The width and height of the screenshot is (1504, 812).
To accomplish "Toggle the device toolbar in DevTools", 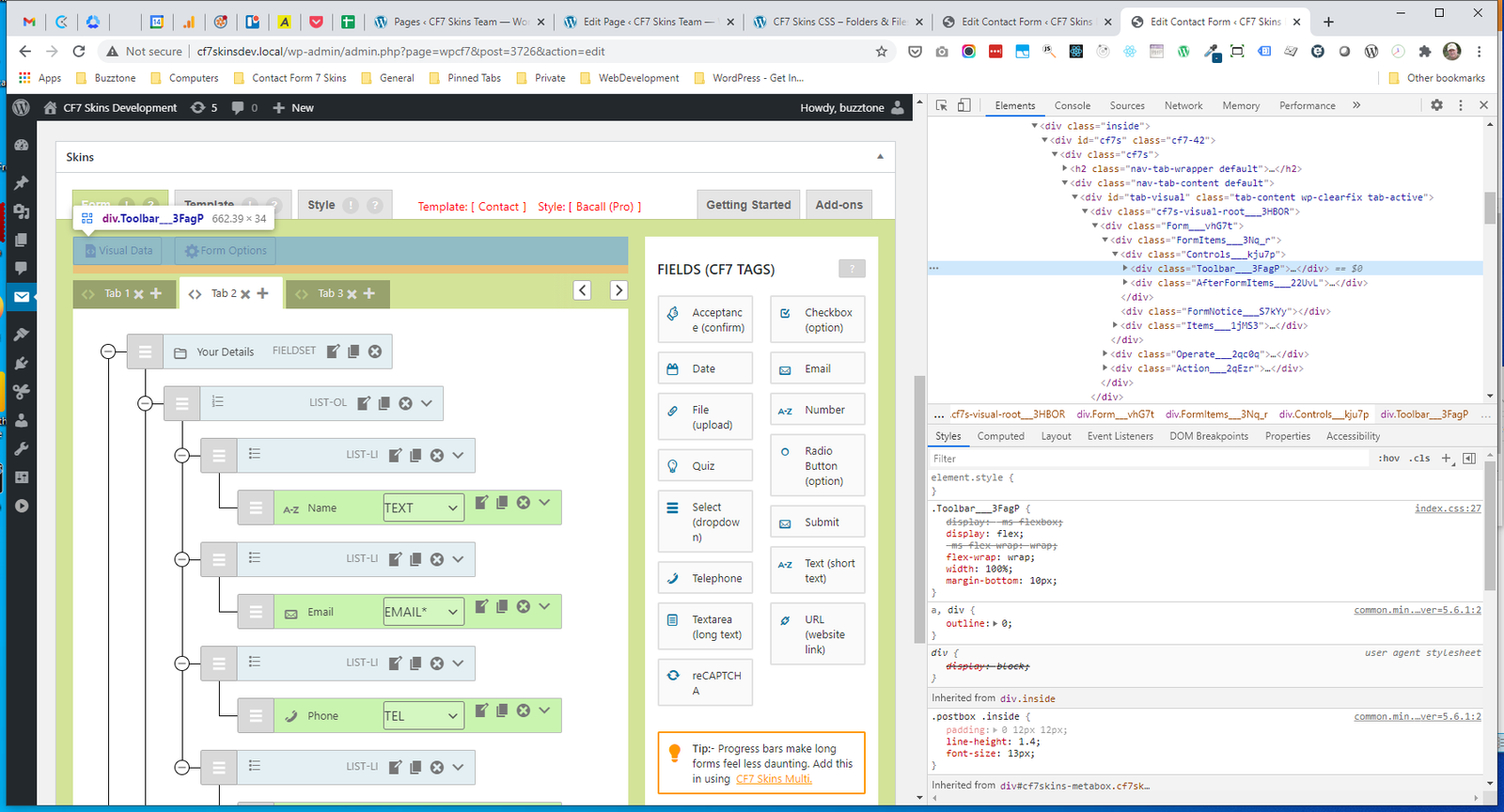I will point(963,105).
